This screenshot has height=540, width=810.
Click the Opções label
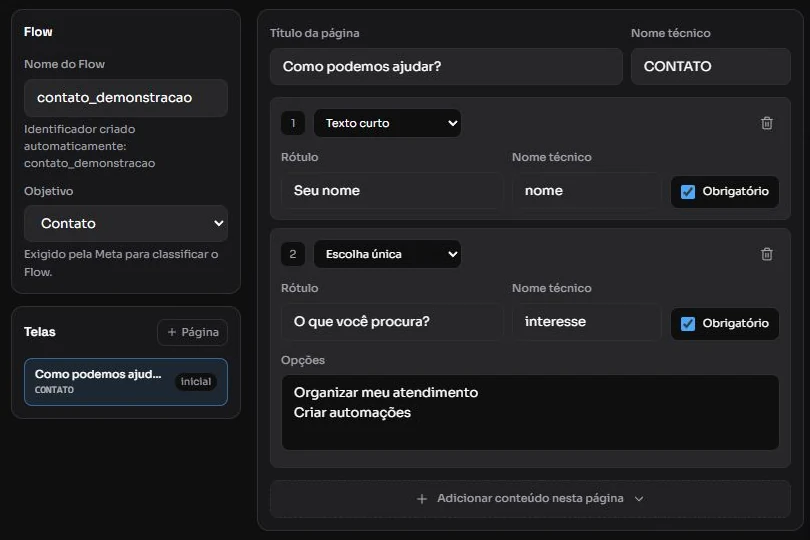click(303, 360)
